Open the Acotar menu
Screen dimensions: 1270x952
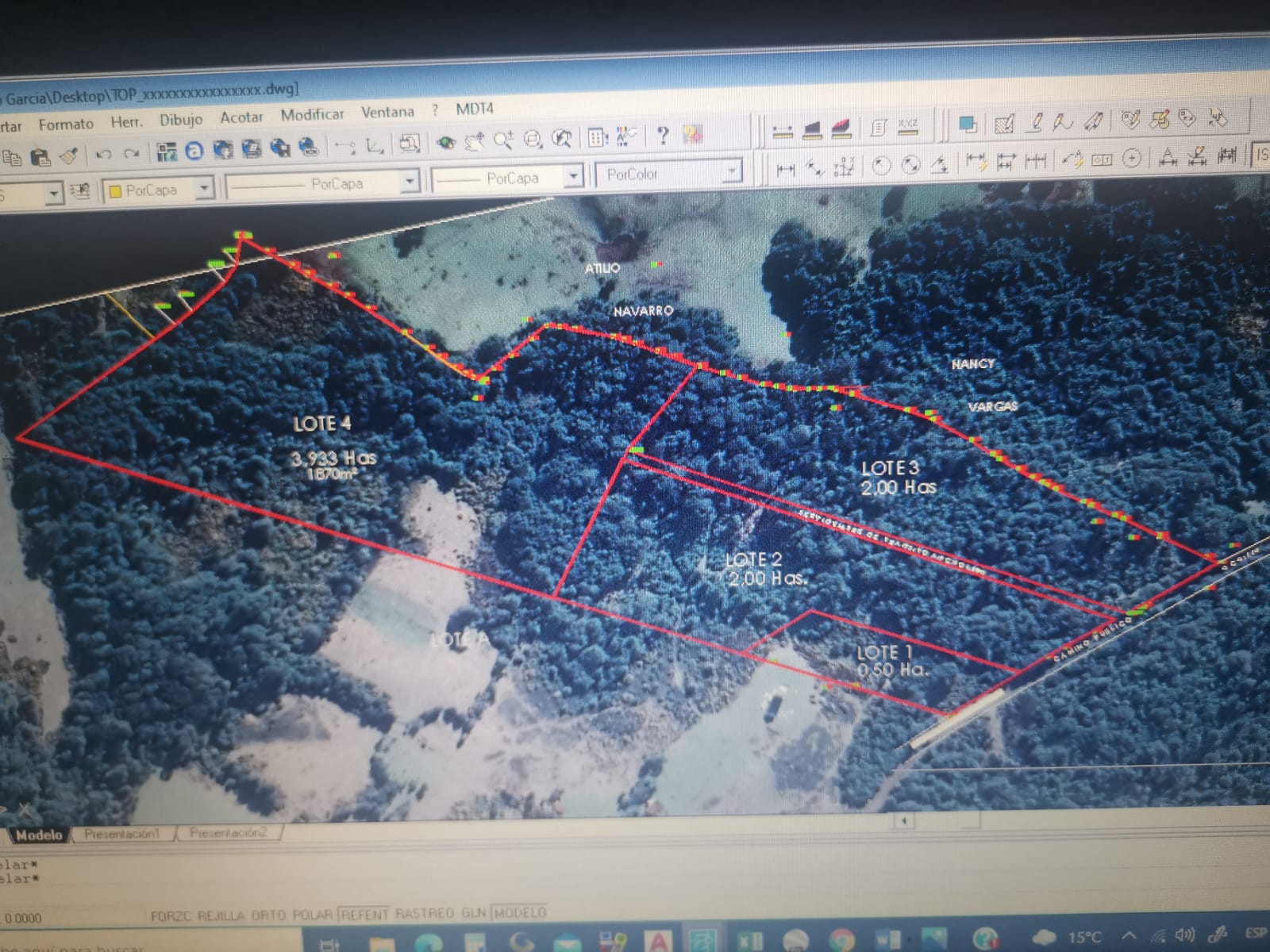tap(241, 117)
